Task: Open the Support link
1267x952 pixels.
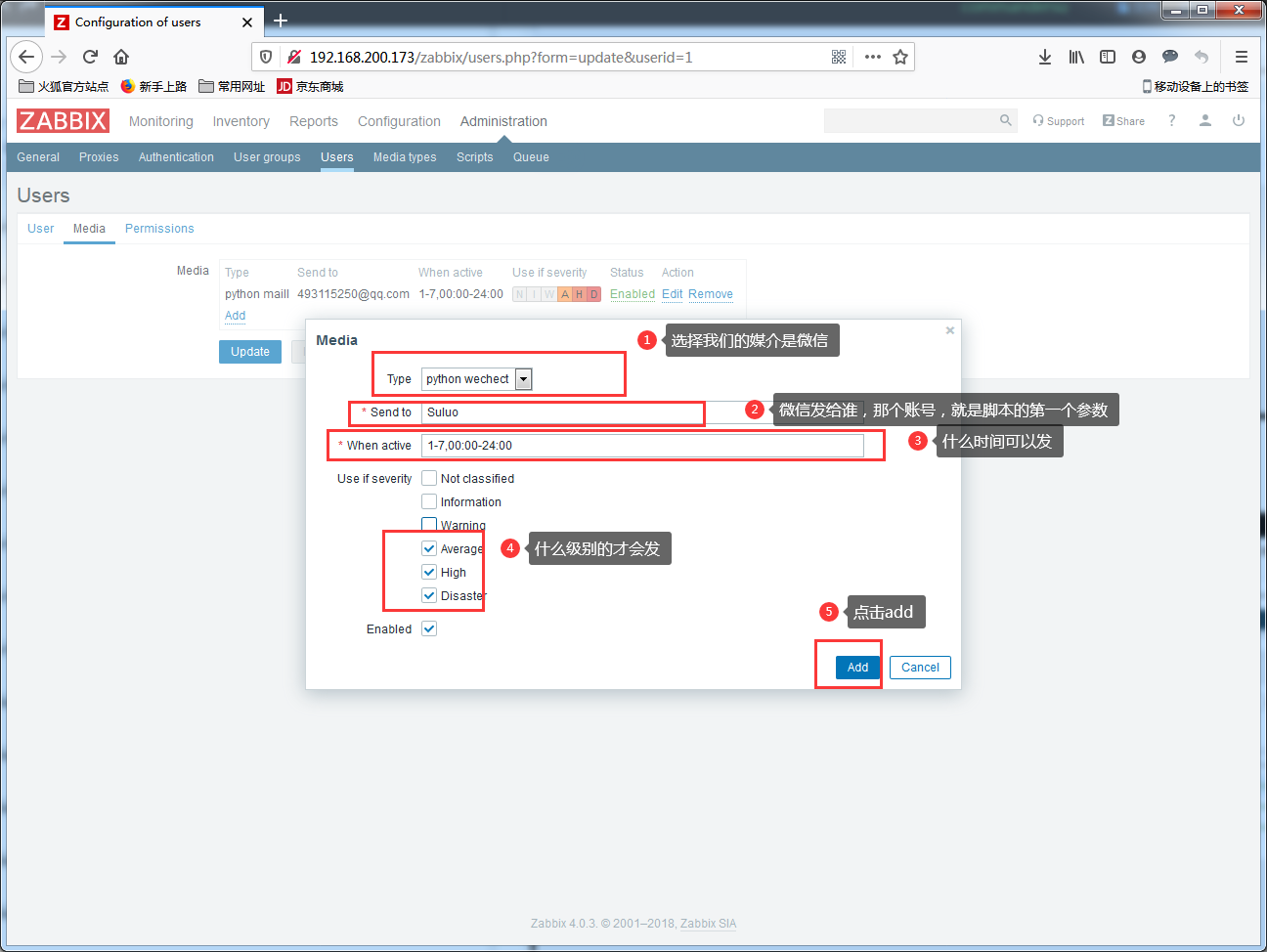Action: pyautogui.click(x=1059, y=121)
